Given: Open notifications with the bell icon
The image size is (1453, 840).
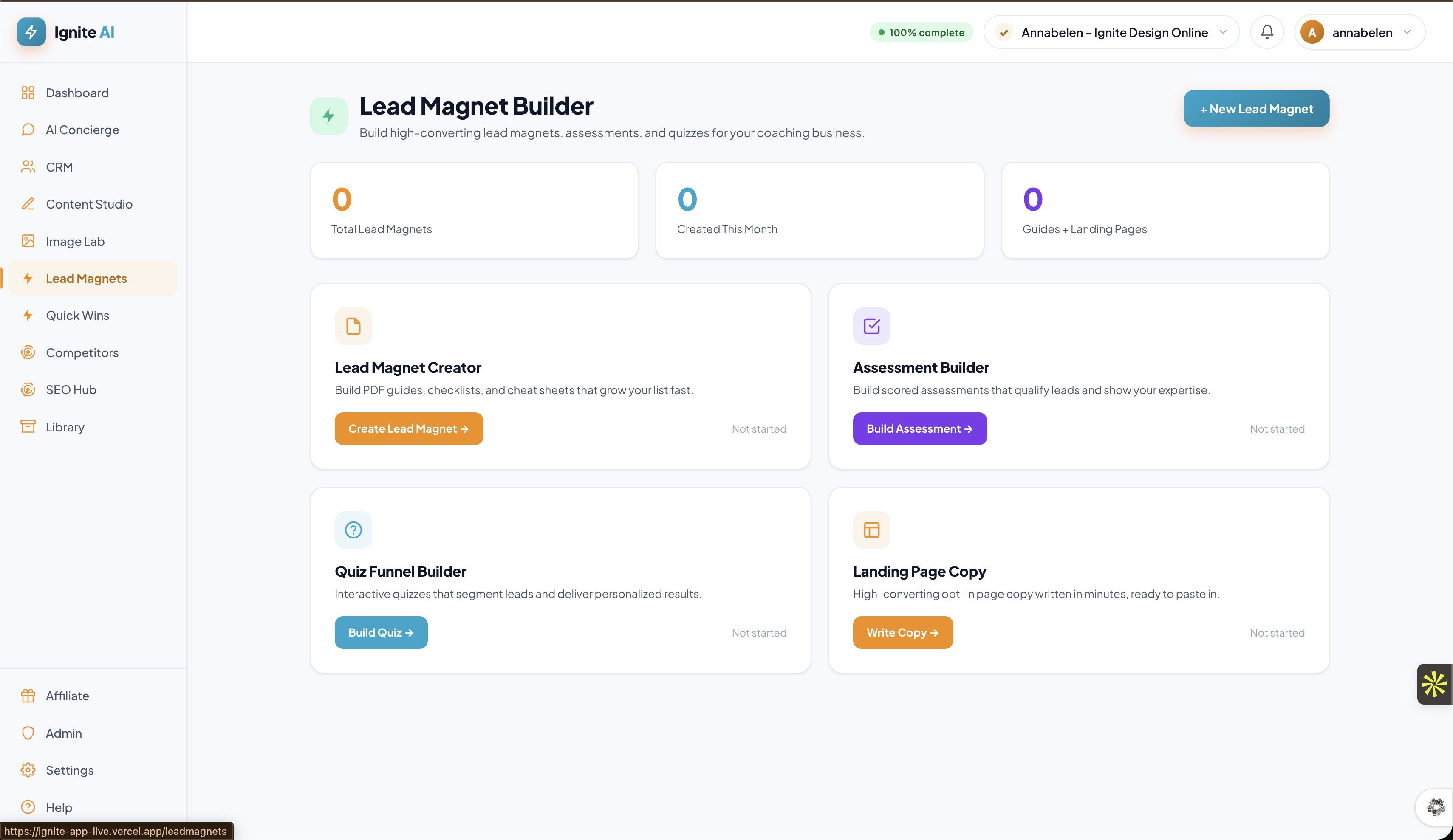Looking at the screenshot, I should [x=1267, y=32].
